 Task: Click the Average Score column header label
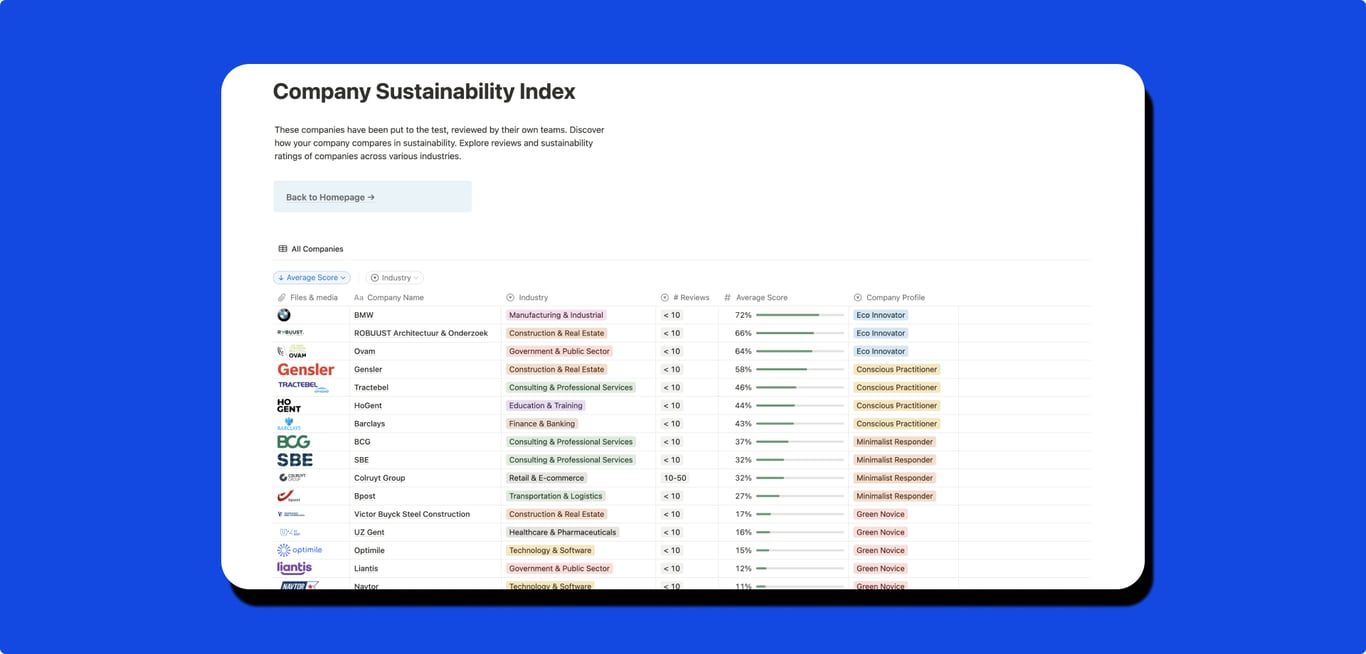762,298
